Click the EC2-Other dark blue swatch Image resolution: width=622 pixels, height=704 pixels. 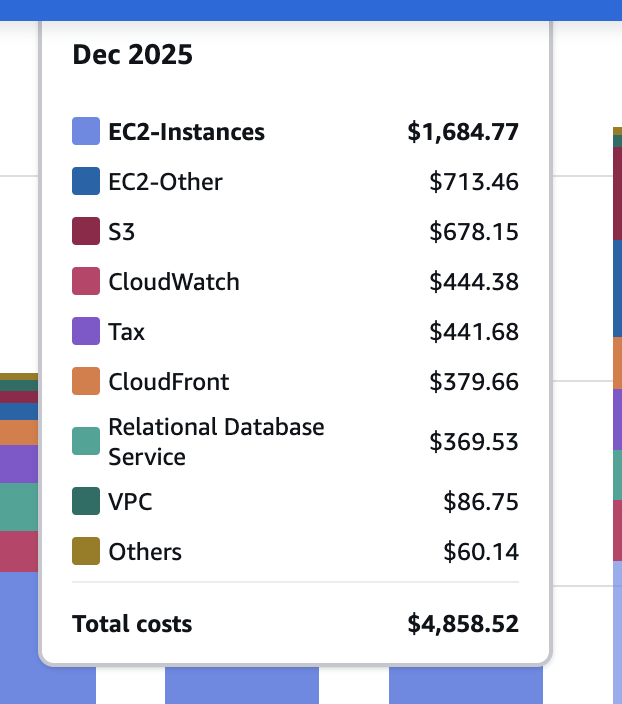pos(86,181)
